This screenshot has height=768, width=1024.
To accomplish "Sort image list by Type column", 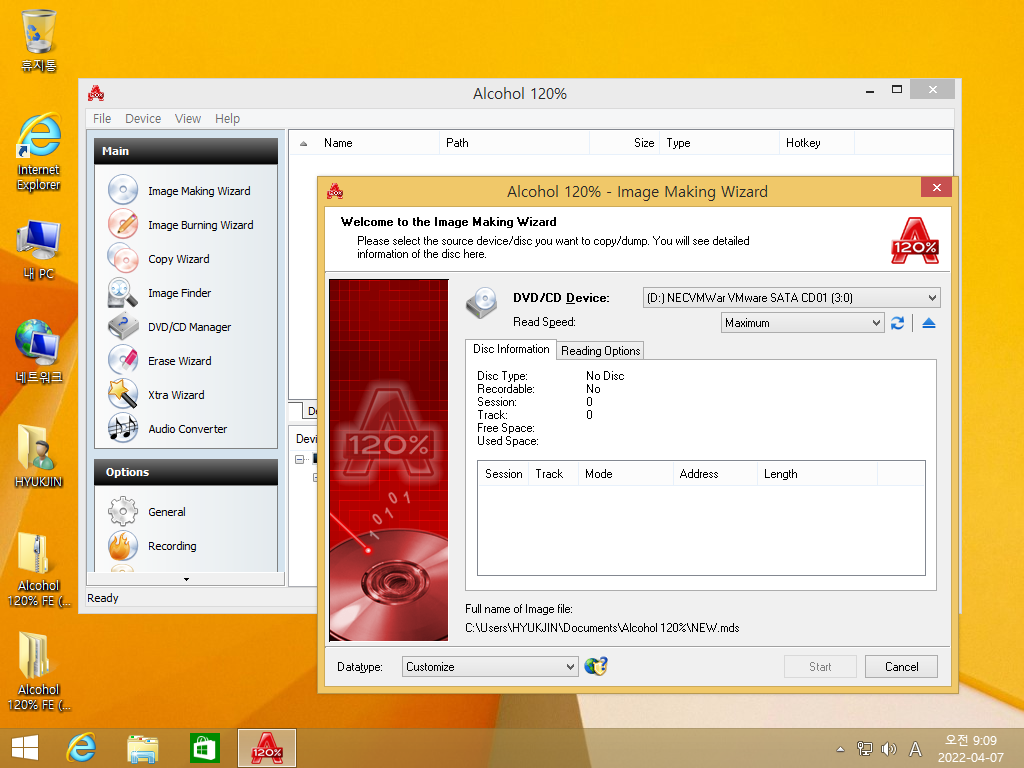I will pyautogui.click(x=720, y=143).
